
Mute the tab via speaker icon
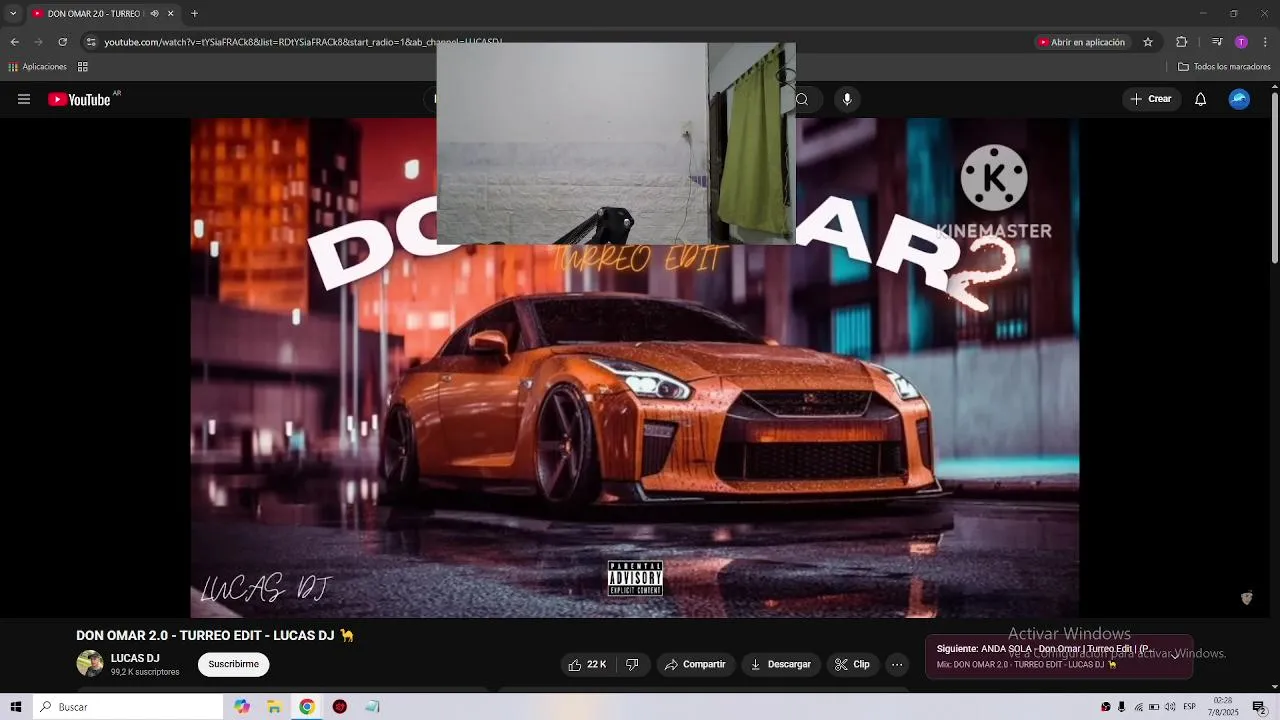154,13
